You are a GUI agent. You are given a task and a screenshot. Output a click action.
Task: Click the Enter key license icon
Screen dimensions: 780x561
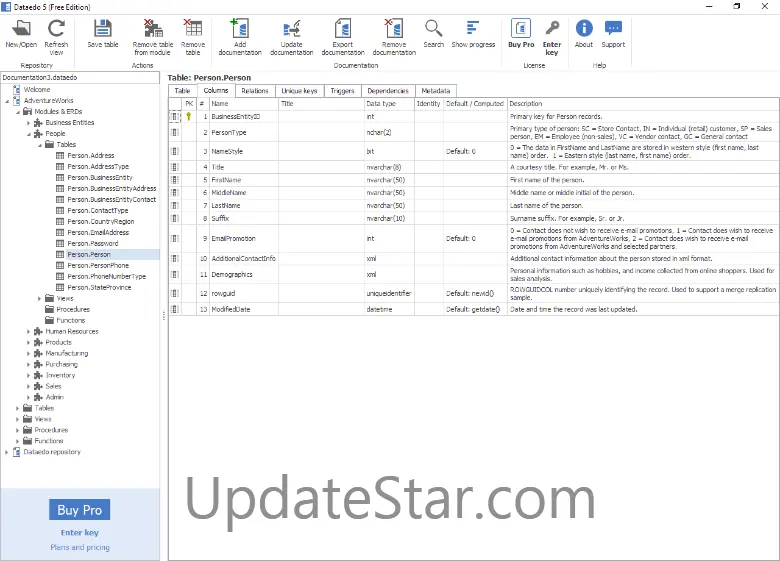[x=552, y=29]
